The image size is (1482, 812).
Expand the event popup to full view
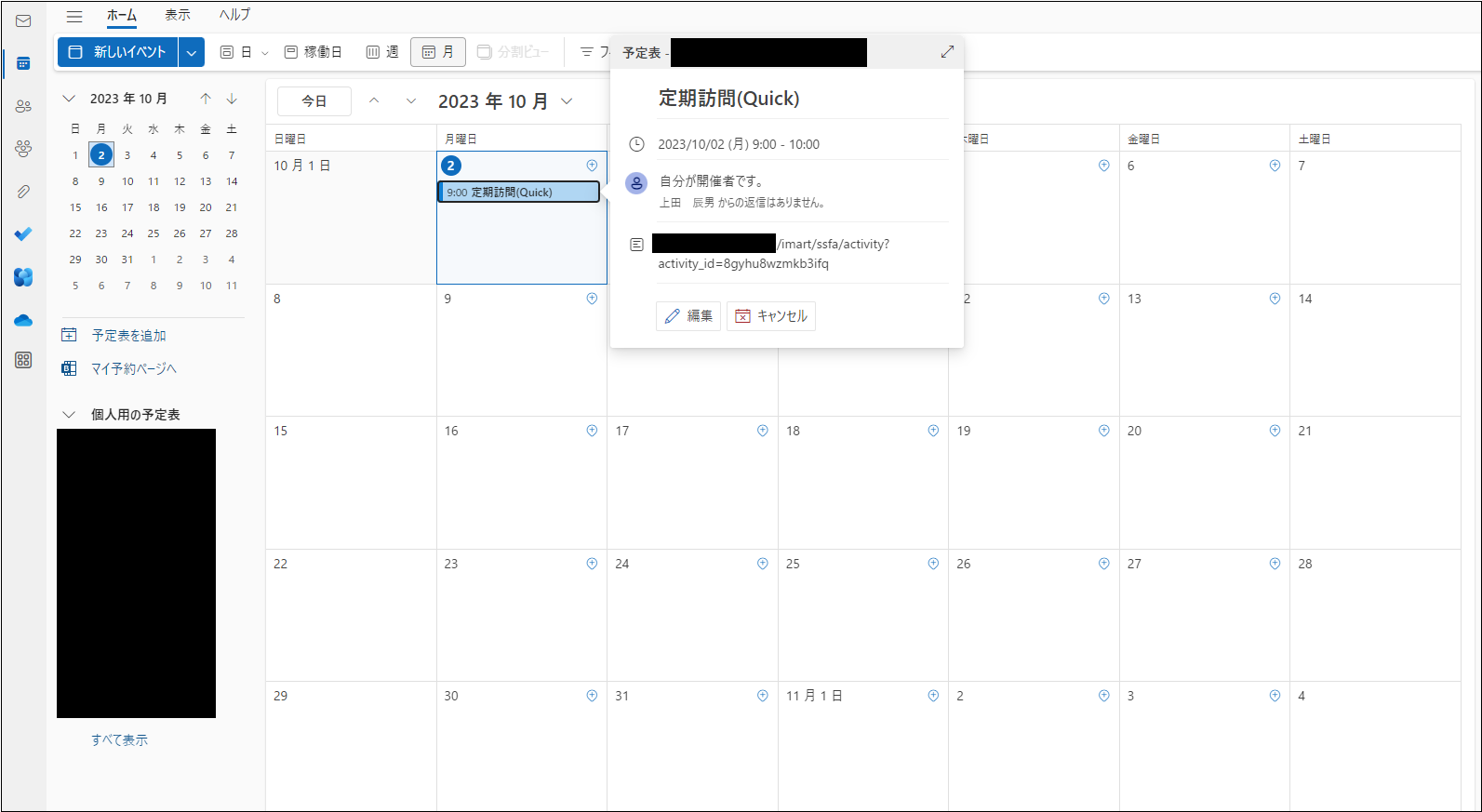click(x=947, y=52)
